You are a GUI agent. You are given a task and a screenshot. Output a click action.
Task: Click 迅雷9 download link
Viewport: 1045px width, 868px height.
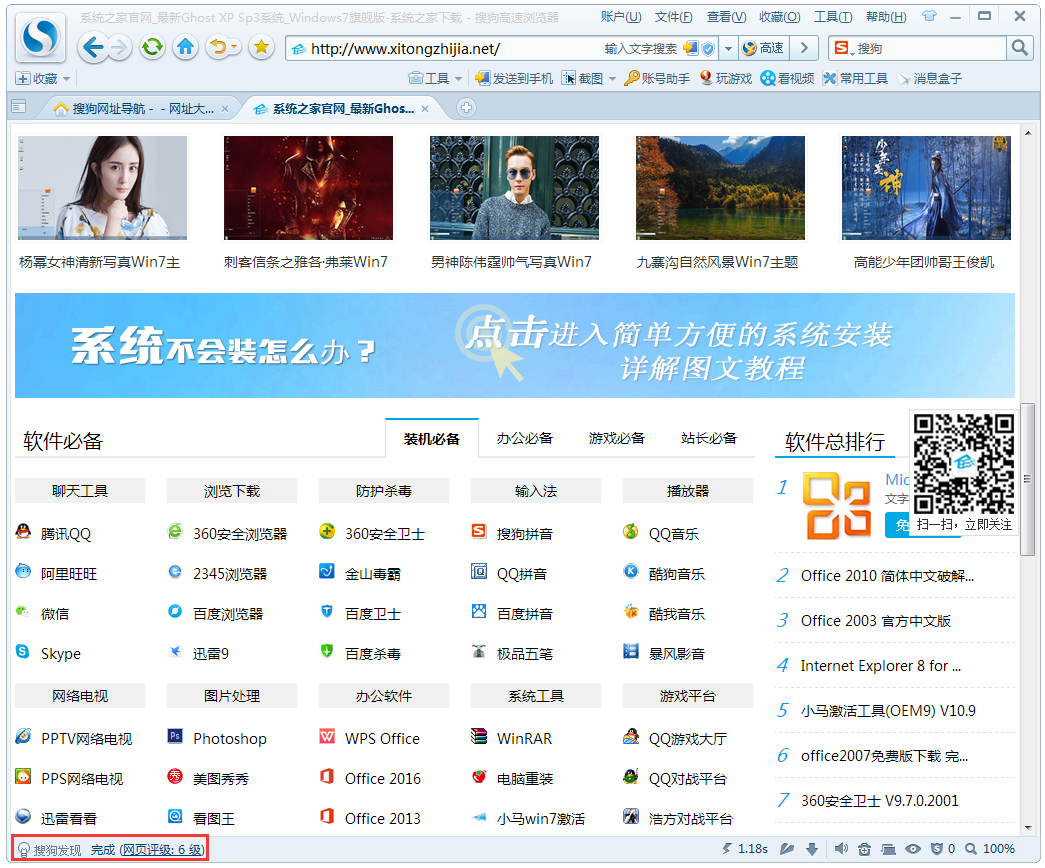tap(211, 653)
